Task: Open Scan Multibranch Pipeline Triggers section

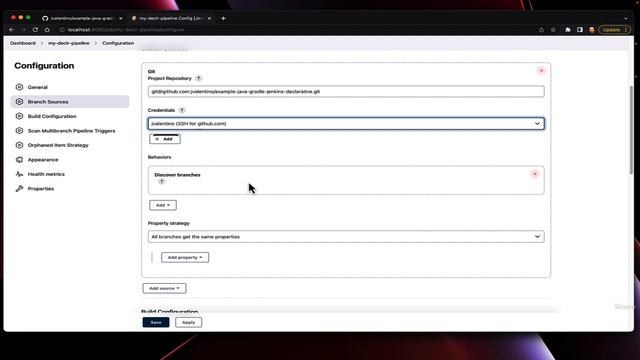Action: (x=71, y=131)
